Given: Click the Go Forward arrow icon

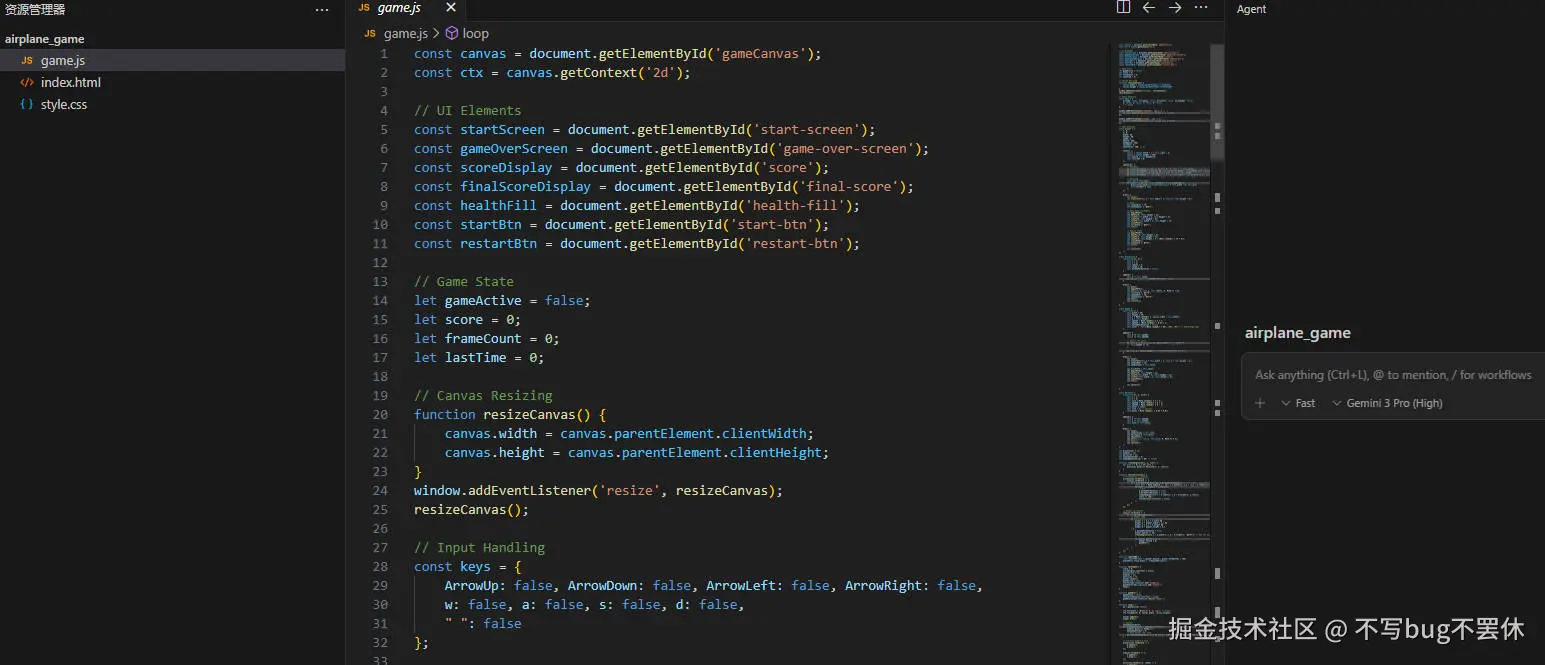Looking at the screenshot, I should point(1174,7).
